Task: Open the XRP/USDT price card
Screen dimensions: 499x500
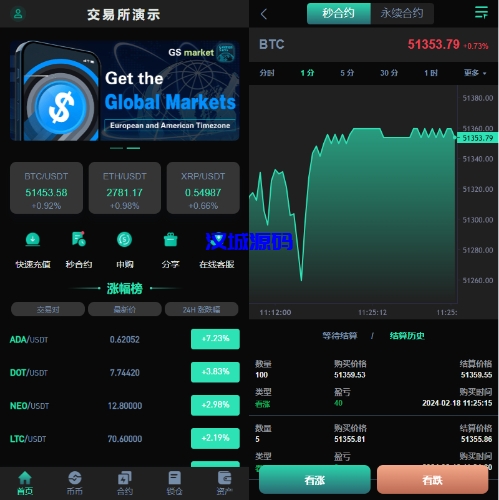Action: [203, 188]
